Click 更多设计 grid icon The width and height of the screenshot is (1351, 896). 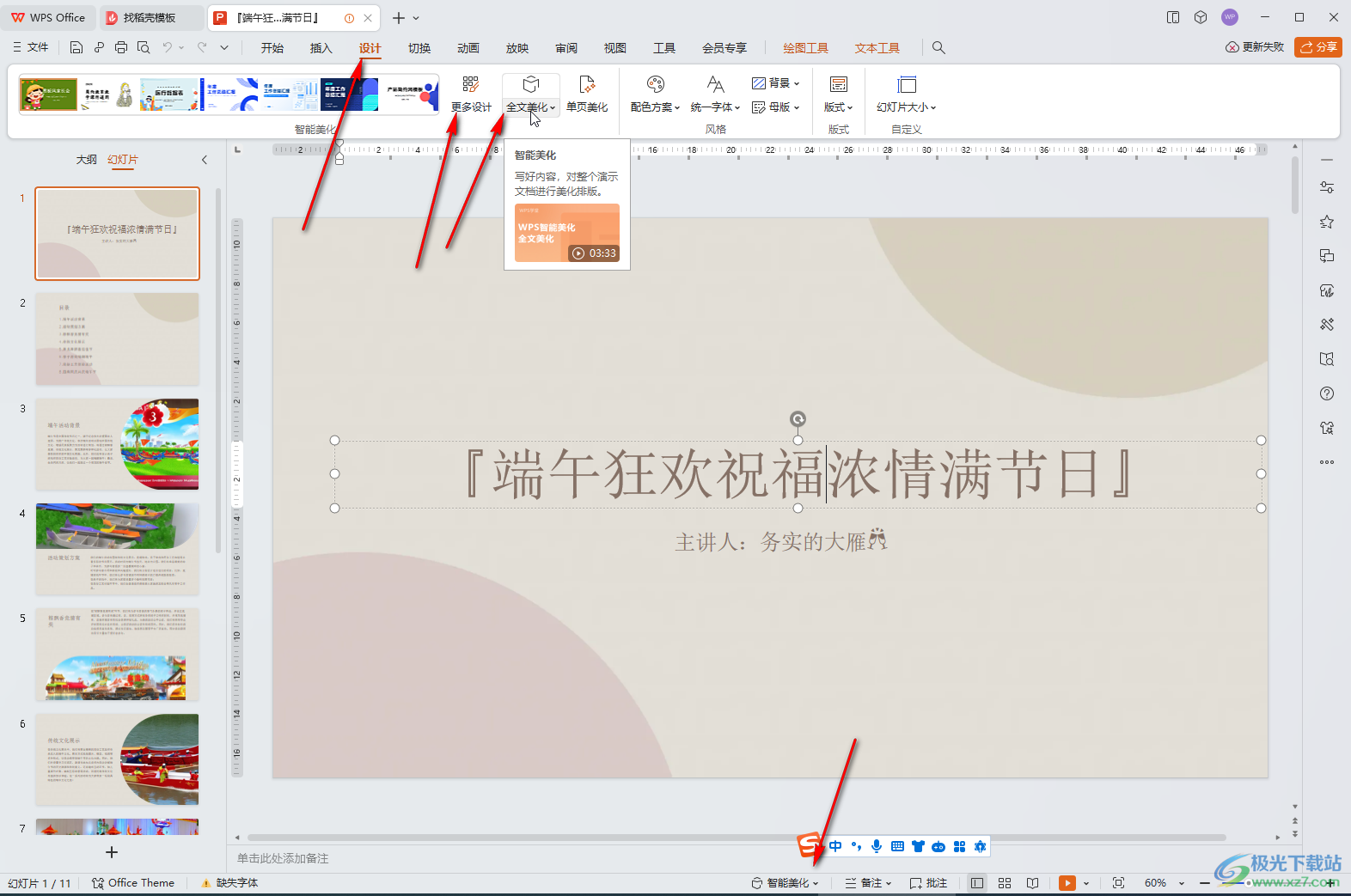[470, 84]
